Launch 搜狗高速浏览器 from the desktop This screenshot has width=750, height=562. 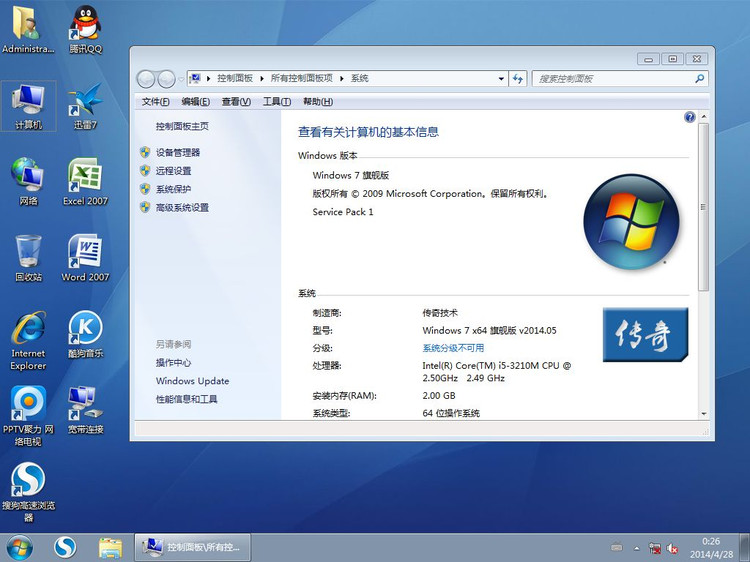(x=28, y=493)
